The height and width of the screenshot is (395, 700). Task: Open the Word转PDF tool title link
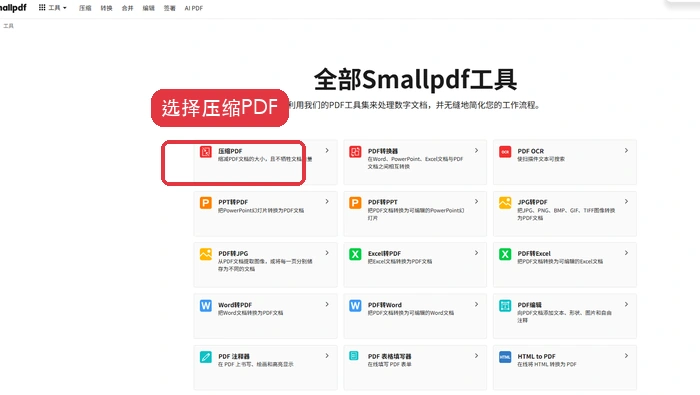(235, 305)
